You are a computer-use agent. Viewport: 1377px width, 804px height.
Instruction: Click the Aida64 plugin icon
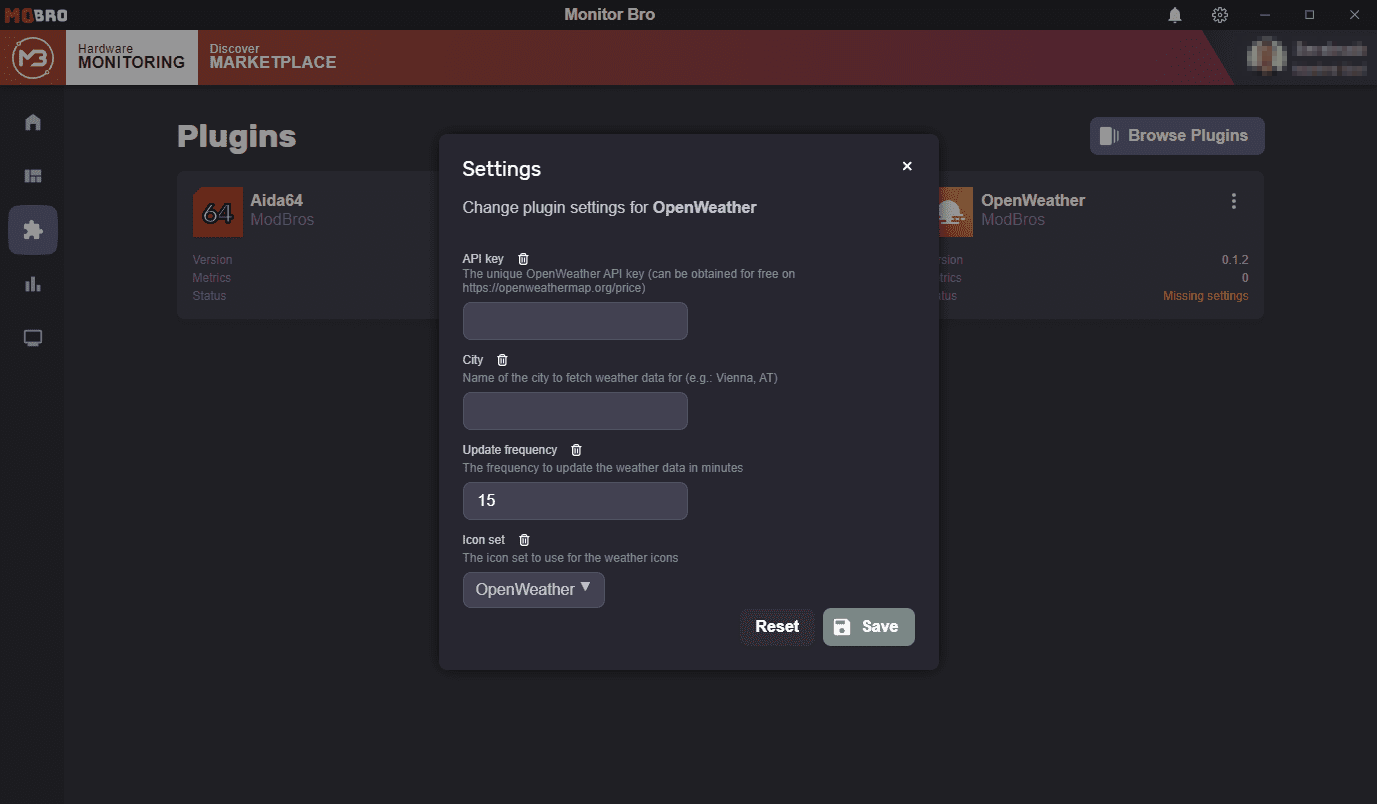(218, 212)
